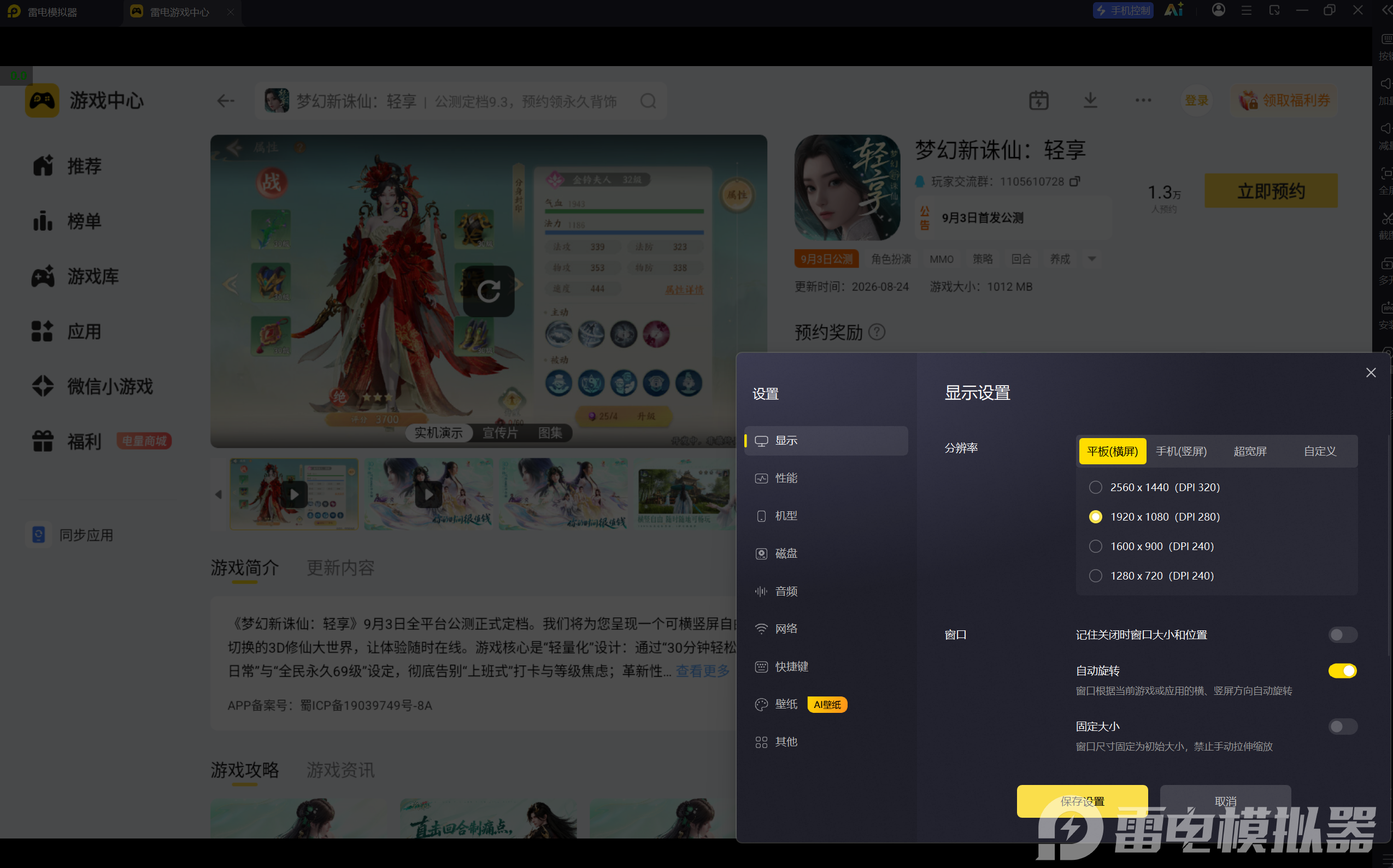Switch to the 游戏简介 tab
The image size is (1393, 868).
pos(245,568)
